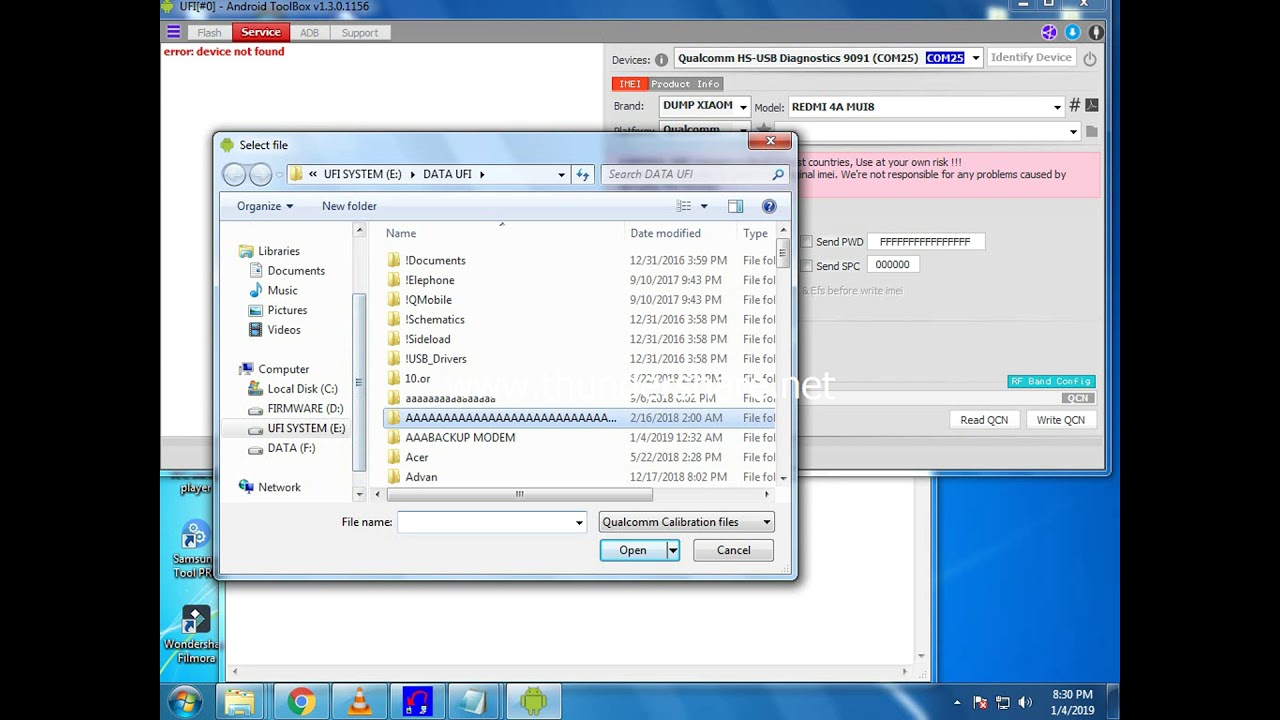Click the RF Band Config label
The image size is (1280, 720).
pyautogui.click(x=1051, y=381)
